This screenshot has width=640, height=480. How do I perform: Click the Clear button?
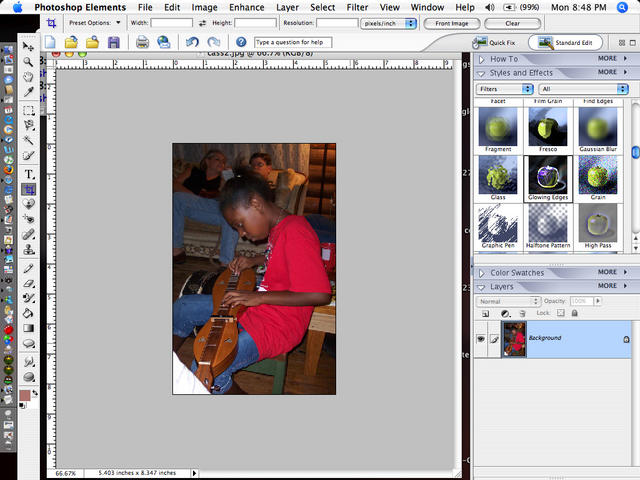click(x=513, y=24)
